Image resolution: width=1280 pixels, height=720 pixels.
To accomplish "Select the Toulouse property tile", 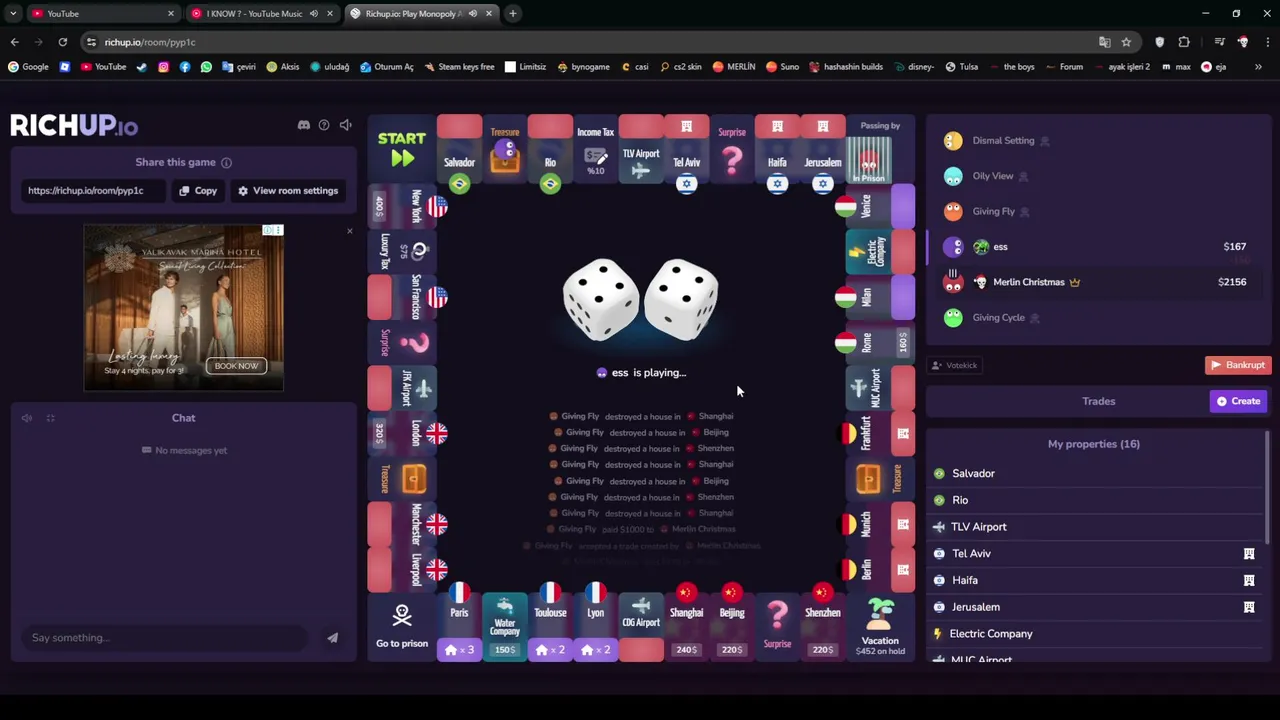I will pos(550,627).
